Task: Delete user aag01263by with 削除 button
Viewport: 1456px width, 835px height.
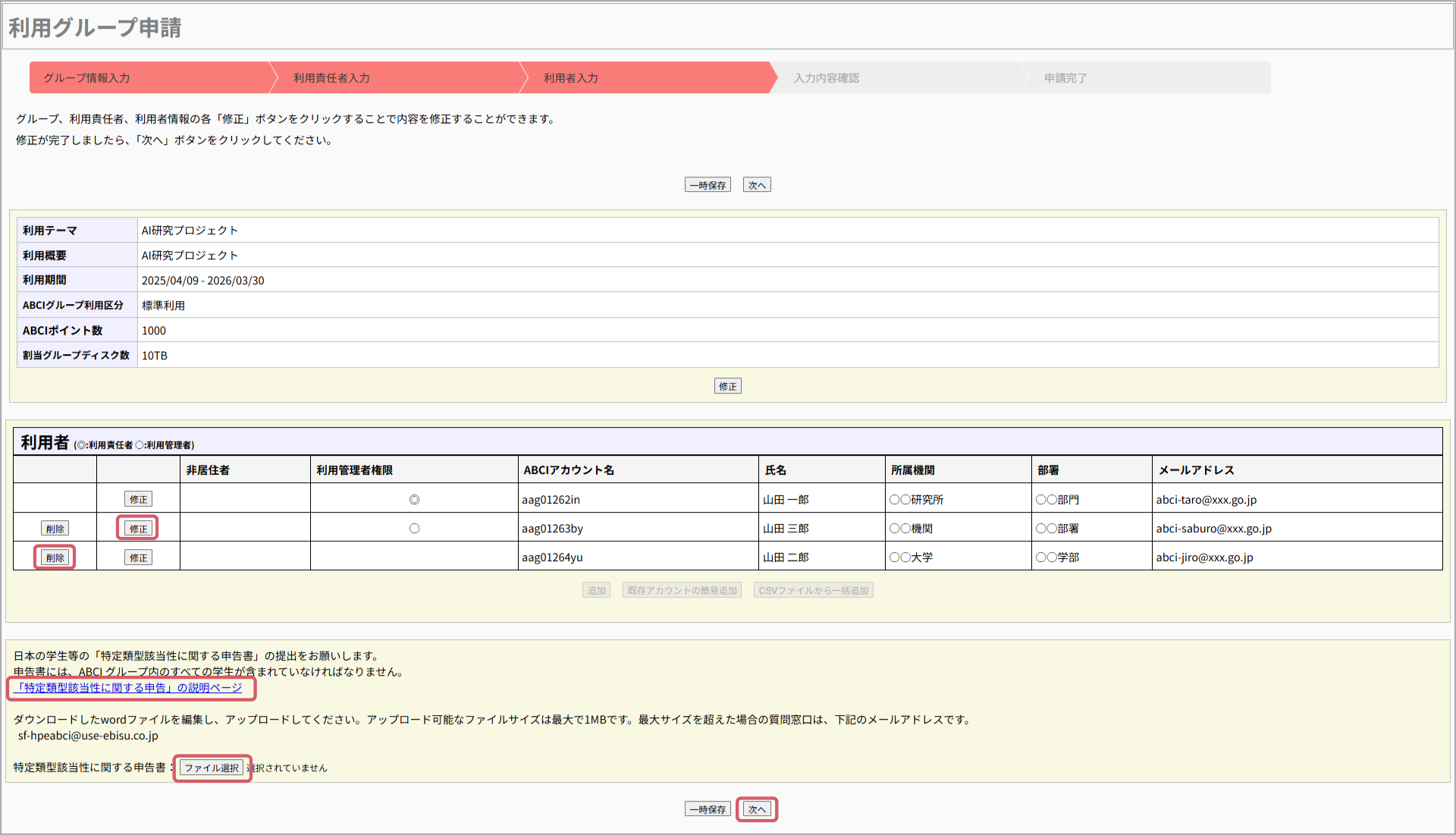Action: (55, 529)
